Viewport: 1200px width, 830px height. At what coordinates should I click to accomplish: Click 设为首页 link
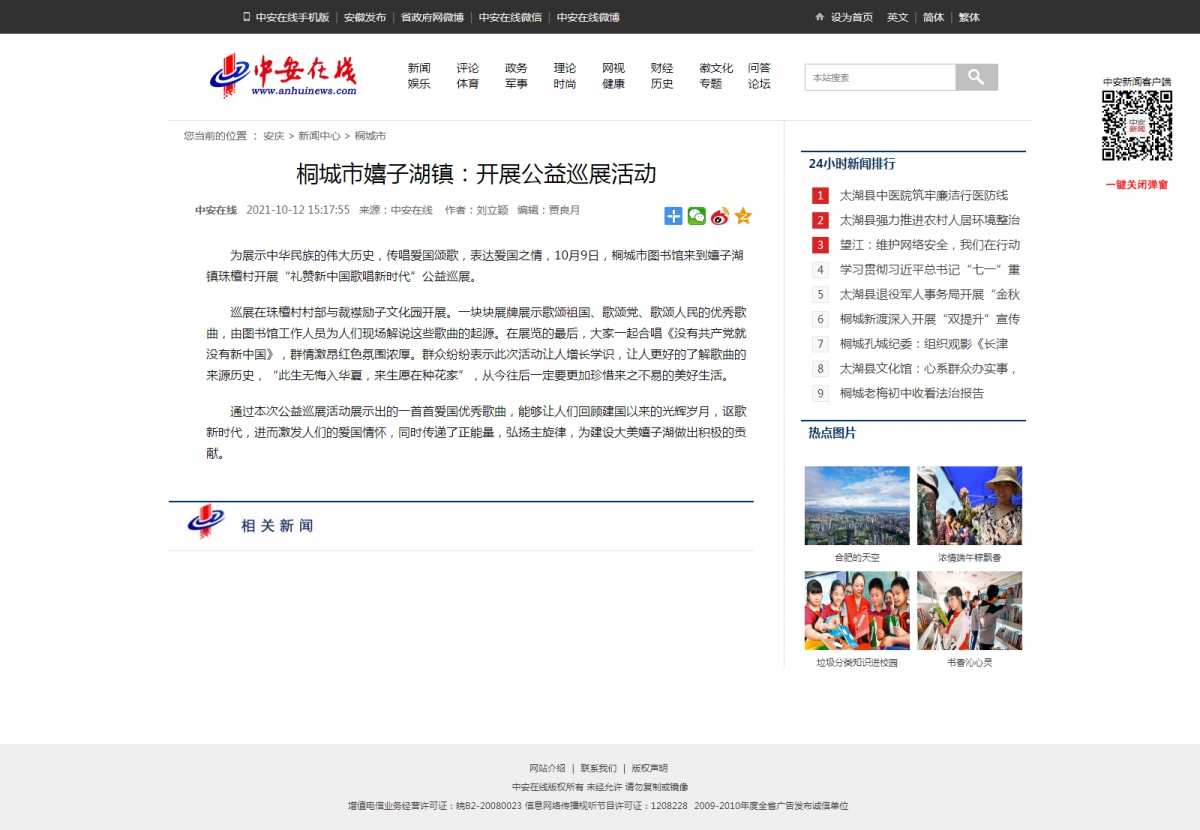(852, 17)
